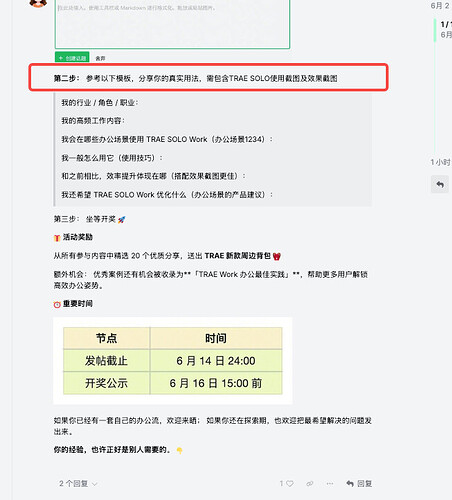Click the like count number 1
This screenshot has height=500, width=452.
pyautogui.click(x=281, y=483)
